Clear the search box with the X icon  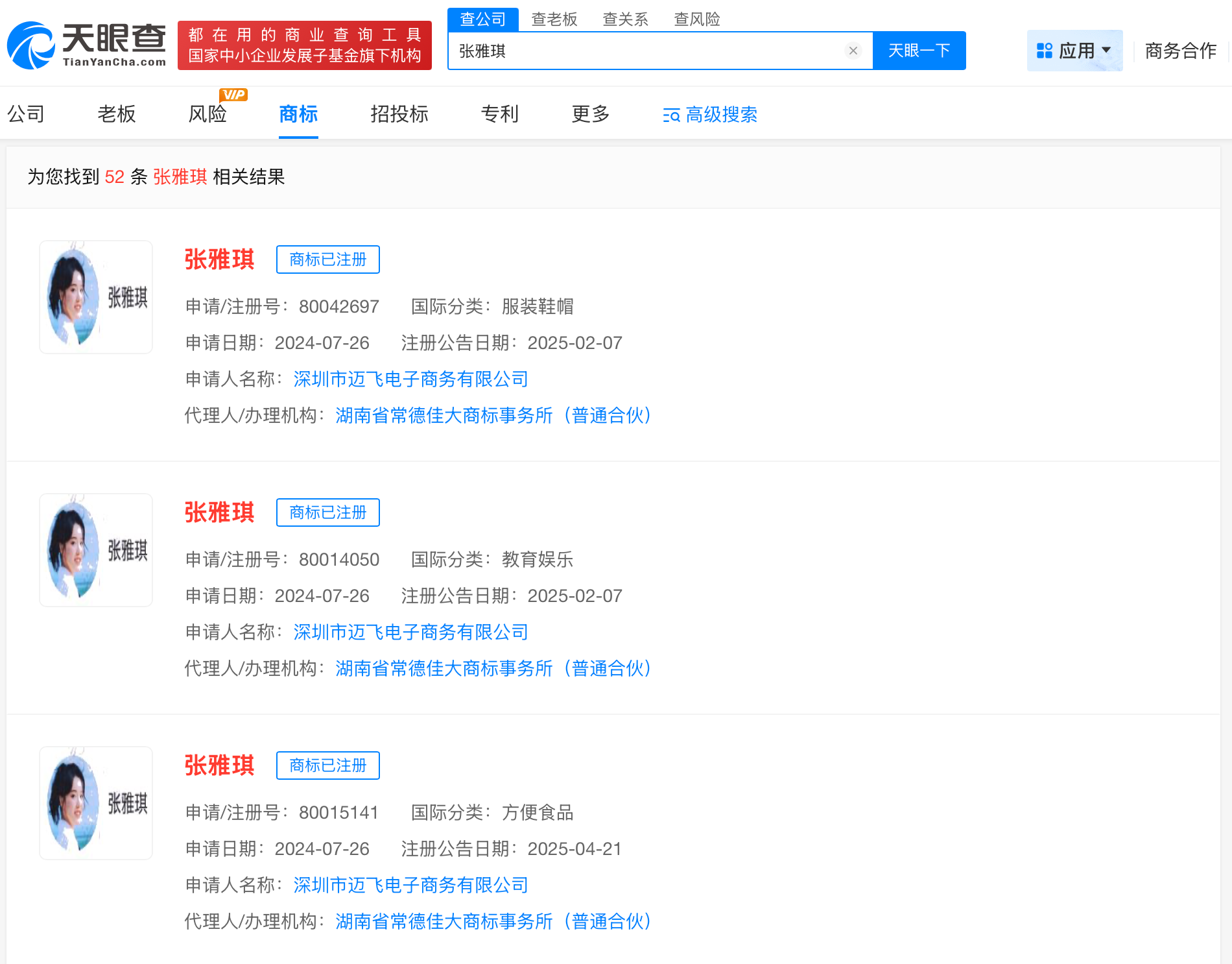pyautogui.click(x=853, y=51)
